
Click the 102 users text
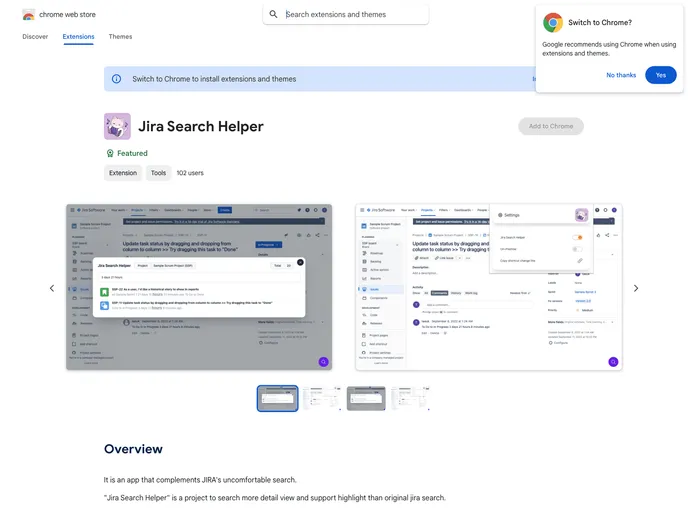click(190, 173)
